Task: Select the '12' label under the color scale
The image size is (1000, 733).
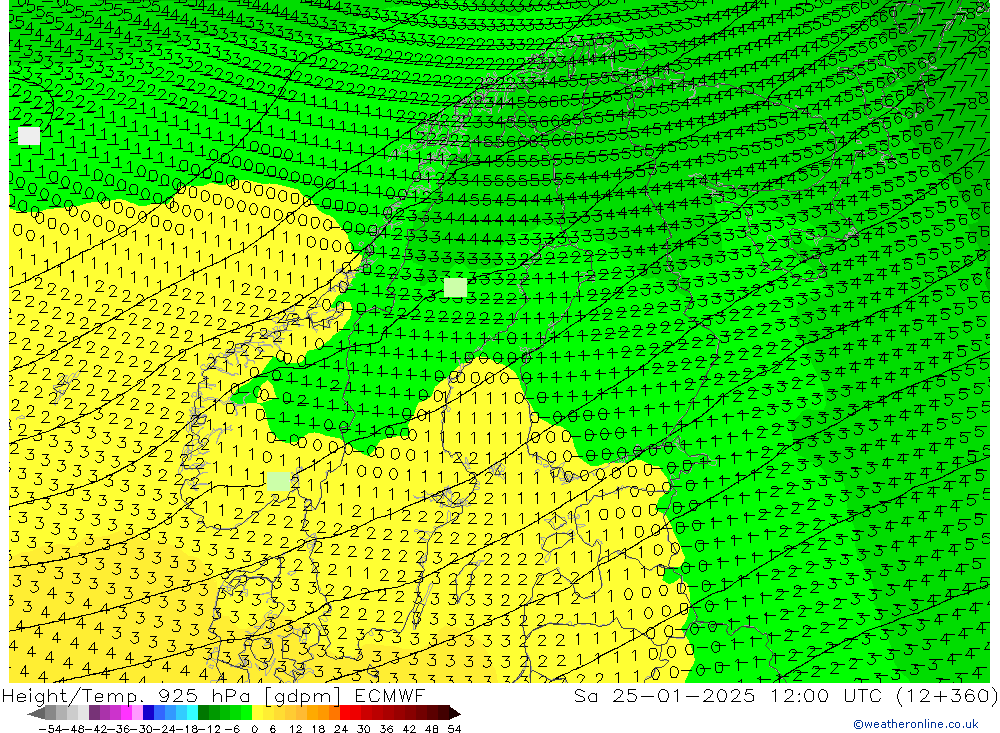Action: (x=295, y=729)
